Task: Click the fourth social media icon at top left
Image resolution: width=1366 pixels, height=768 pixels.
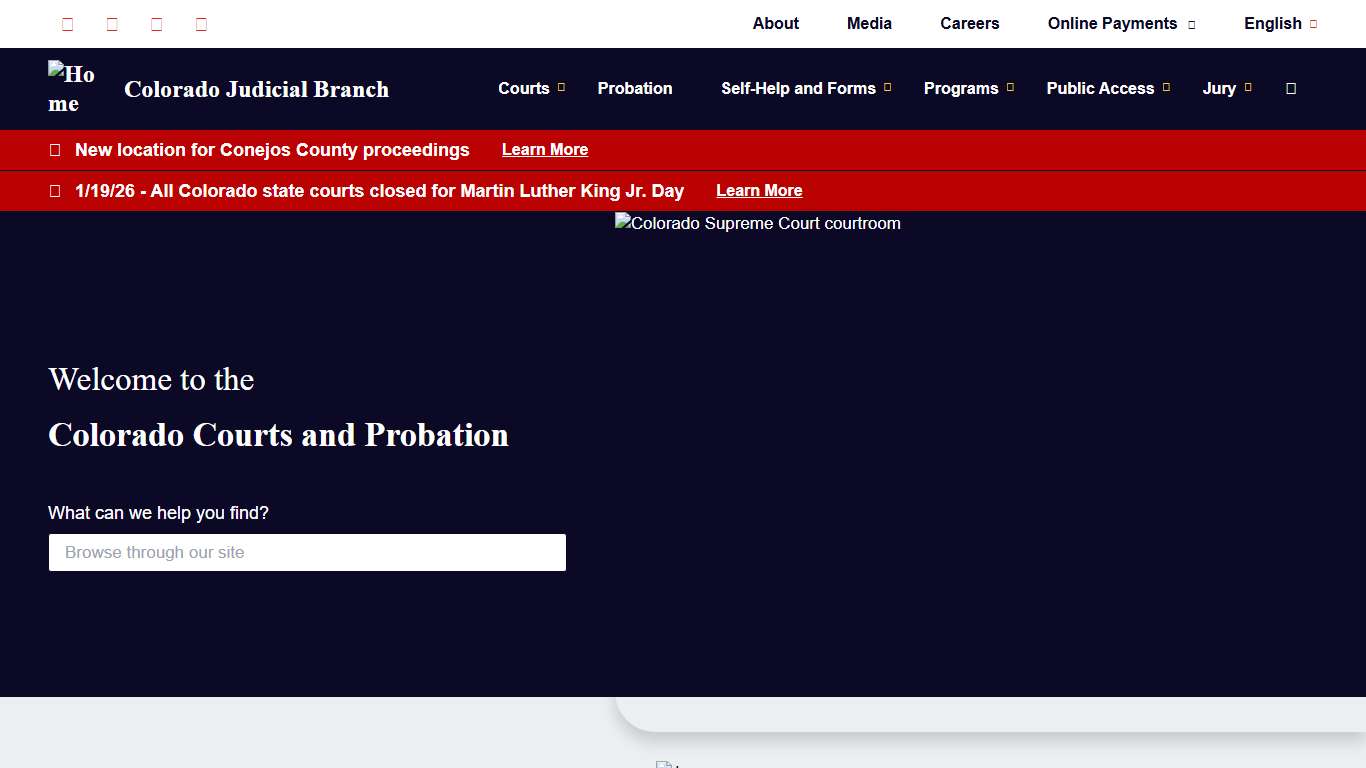Action: 201,24
